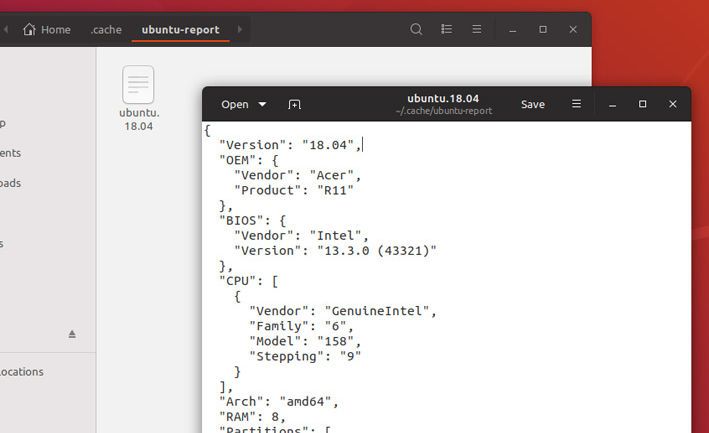Click the "Stepping": "9" line
Screen dimensions: 709x433
305,357
